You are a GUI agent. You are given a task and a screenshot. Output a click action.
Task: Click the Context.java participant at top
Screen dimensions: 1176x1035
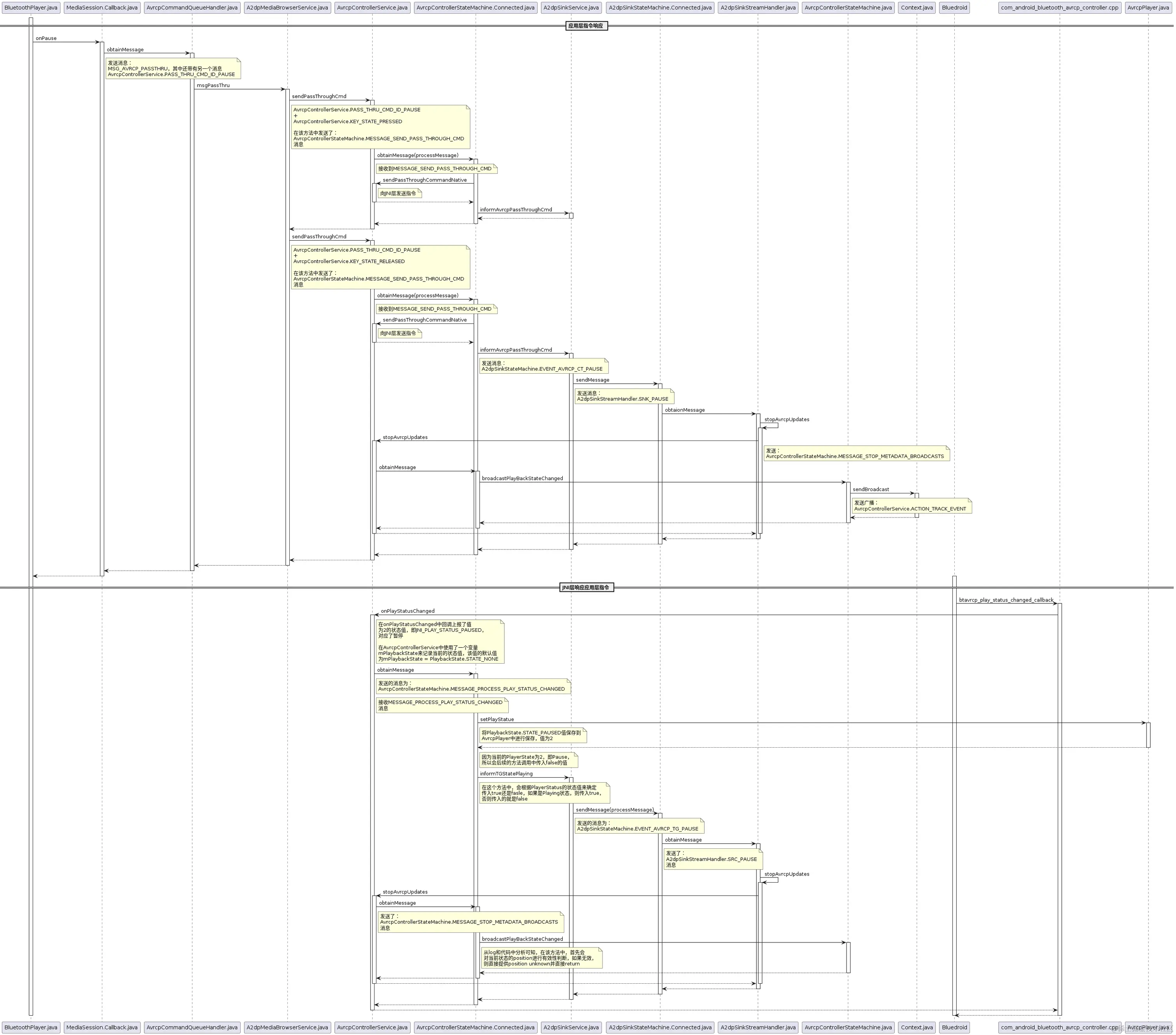(917, 7)
